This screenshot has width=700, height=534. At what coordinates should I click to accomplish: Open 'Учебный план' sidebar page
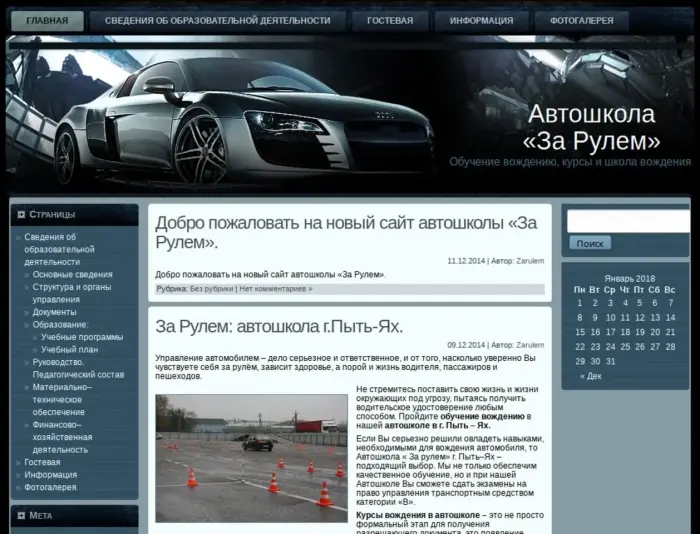coord(69,350)
